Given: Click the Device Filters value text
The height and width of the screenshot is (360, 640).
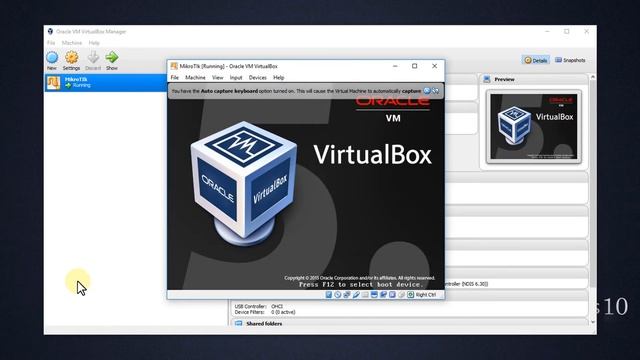Looking at the screenshot, I should pyautogui.click(x=283, y=312).
